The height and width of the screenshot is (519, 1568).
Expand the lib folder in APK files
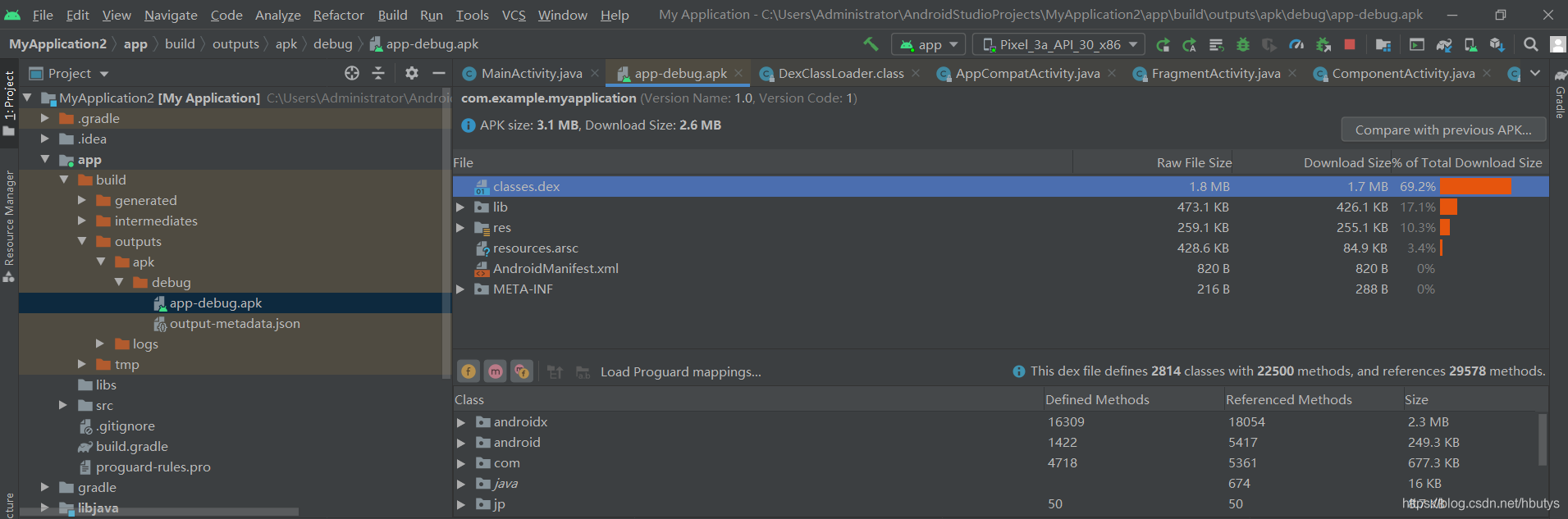460,207
